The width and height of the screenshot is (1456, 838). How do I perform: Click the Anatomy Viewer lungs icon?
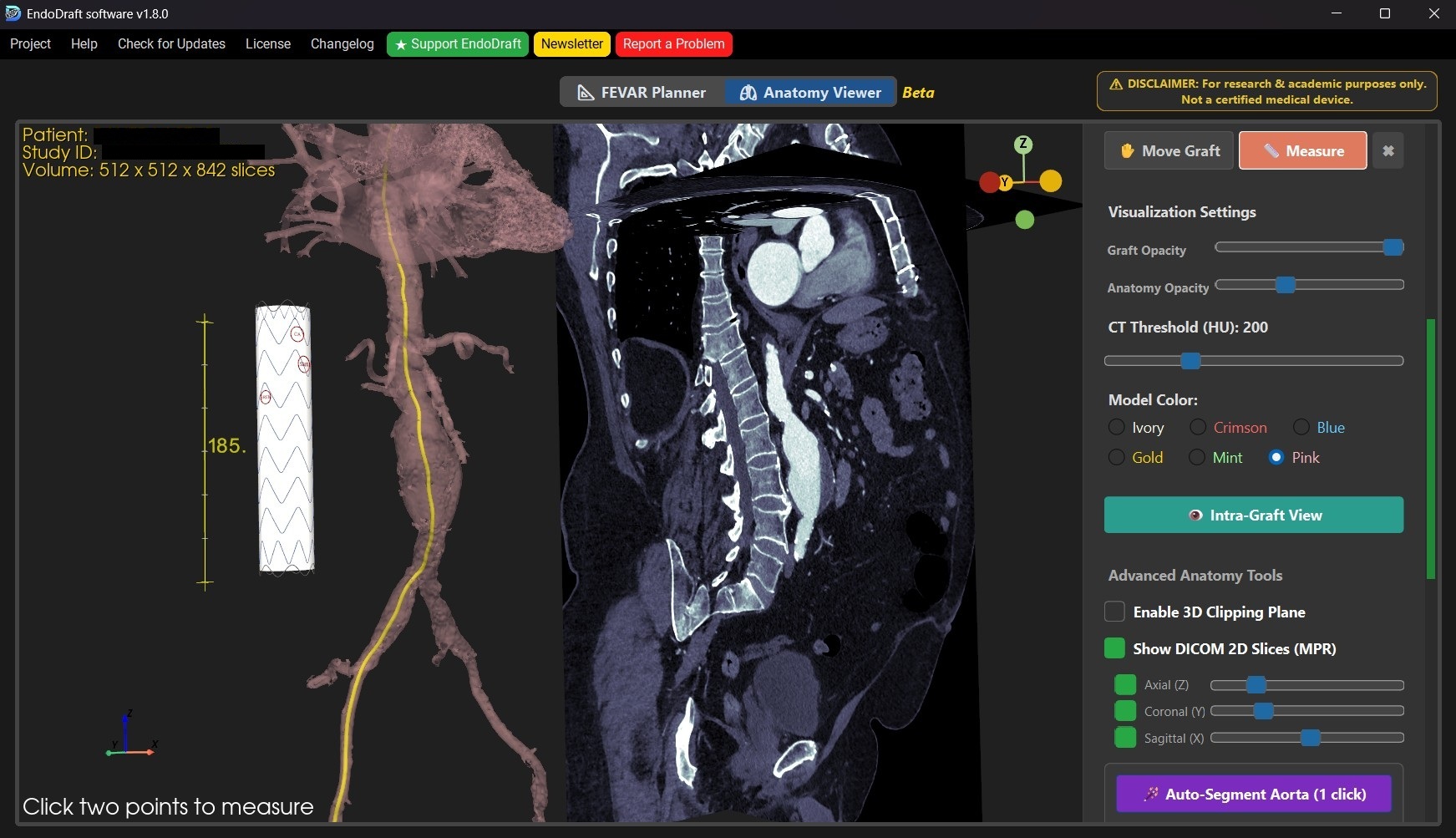point(748,92)
